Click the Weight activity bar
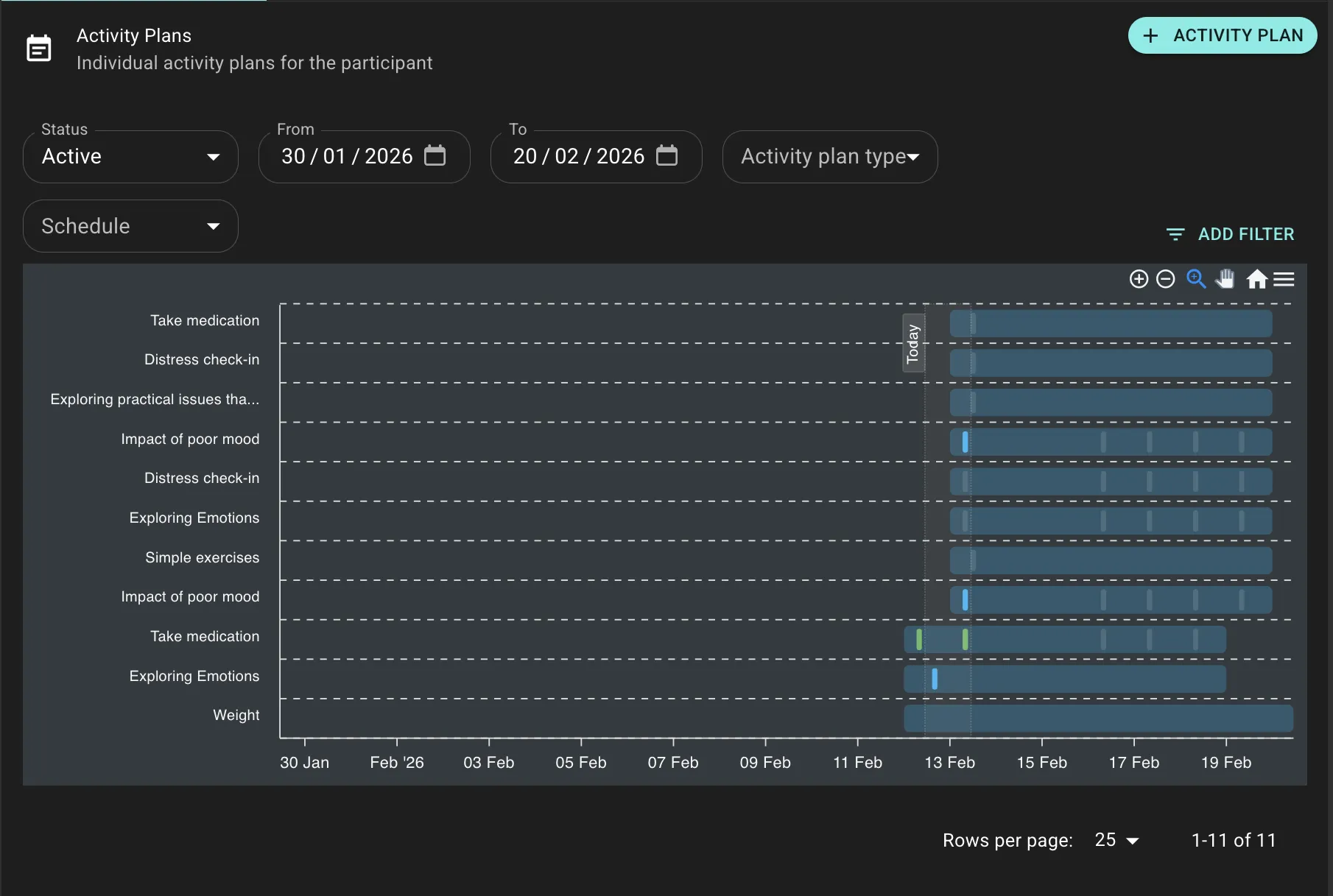 click(x=1097, y=718)
